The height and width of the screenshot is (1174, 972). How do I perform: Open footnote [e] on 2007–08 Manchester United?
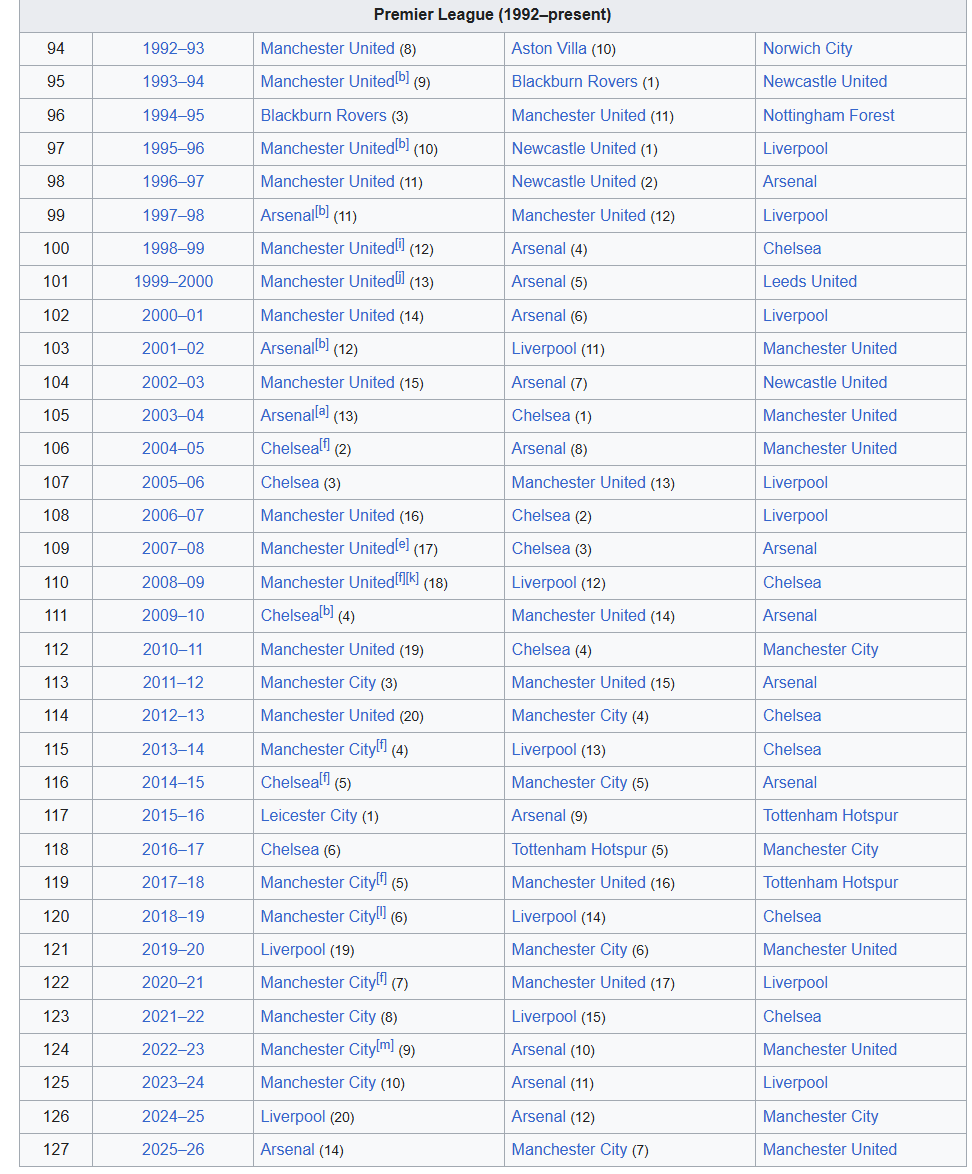[402, 544]
